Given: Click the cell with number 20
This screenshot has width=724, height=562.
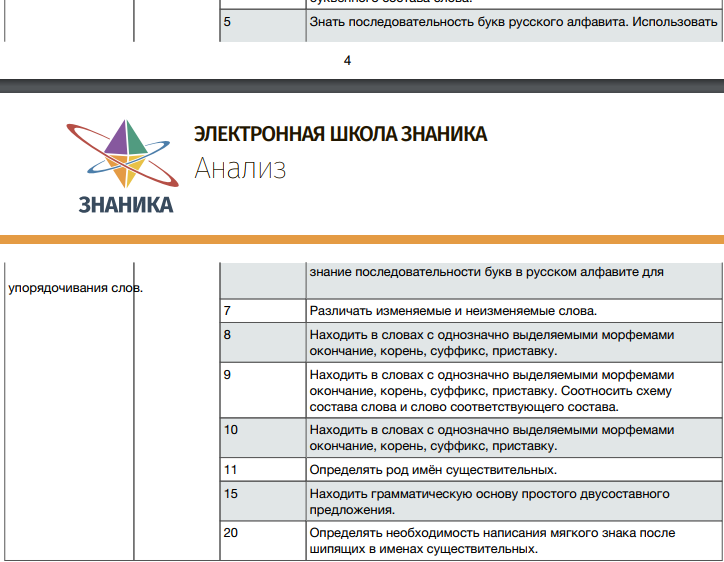Looking at the screenshot, I should coord(263,541).
